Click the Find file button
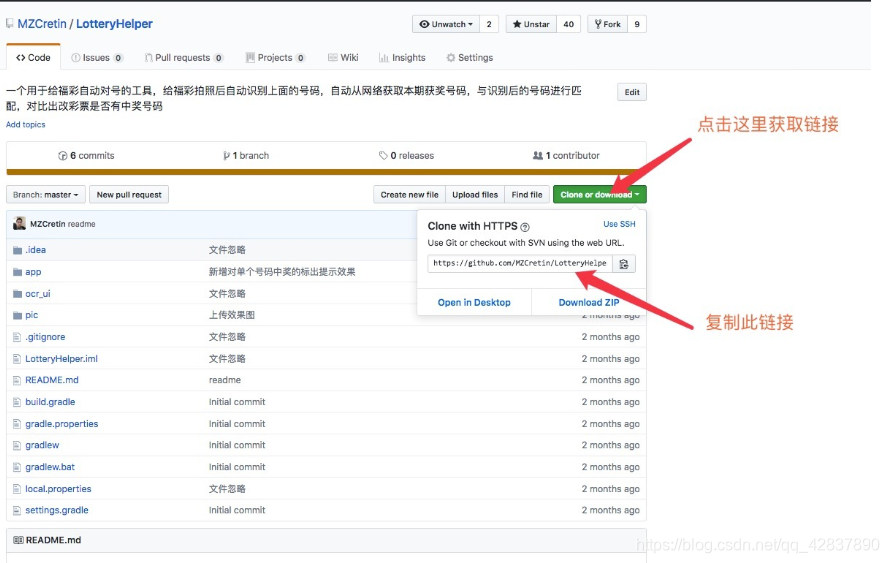This screenshot has width=889, height=563. coord(527,195)
